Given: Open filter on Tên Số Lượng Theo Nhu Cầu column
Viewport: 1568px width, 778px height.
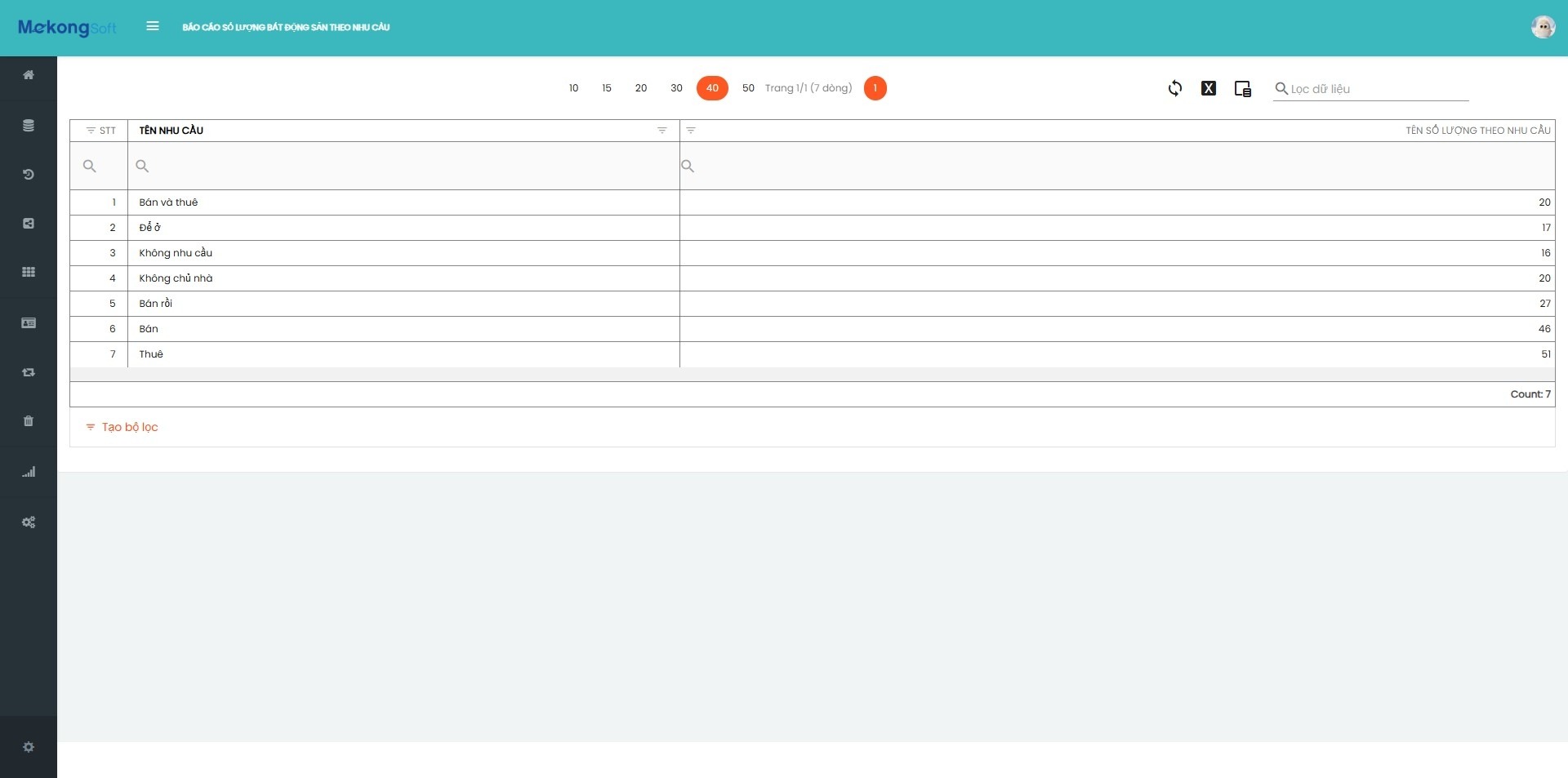Looking at the screenshot, I should 691,131.
